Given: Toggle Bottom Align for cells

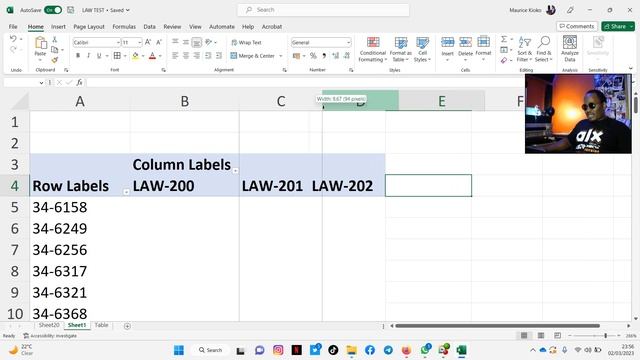Looking at the screenshot, I should point(197,42).
